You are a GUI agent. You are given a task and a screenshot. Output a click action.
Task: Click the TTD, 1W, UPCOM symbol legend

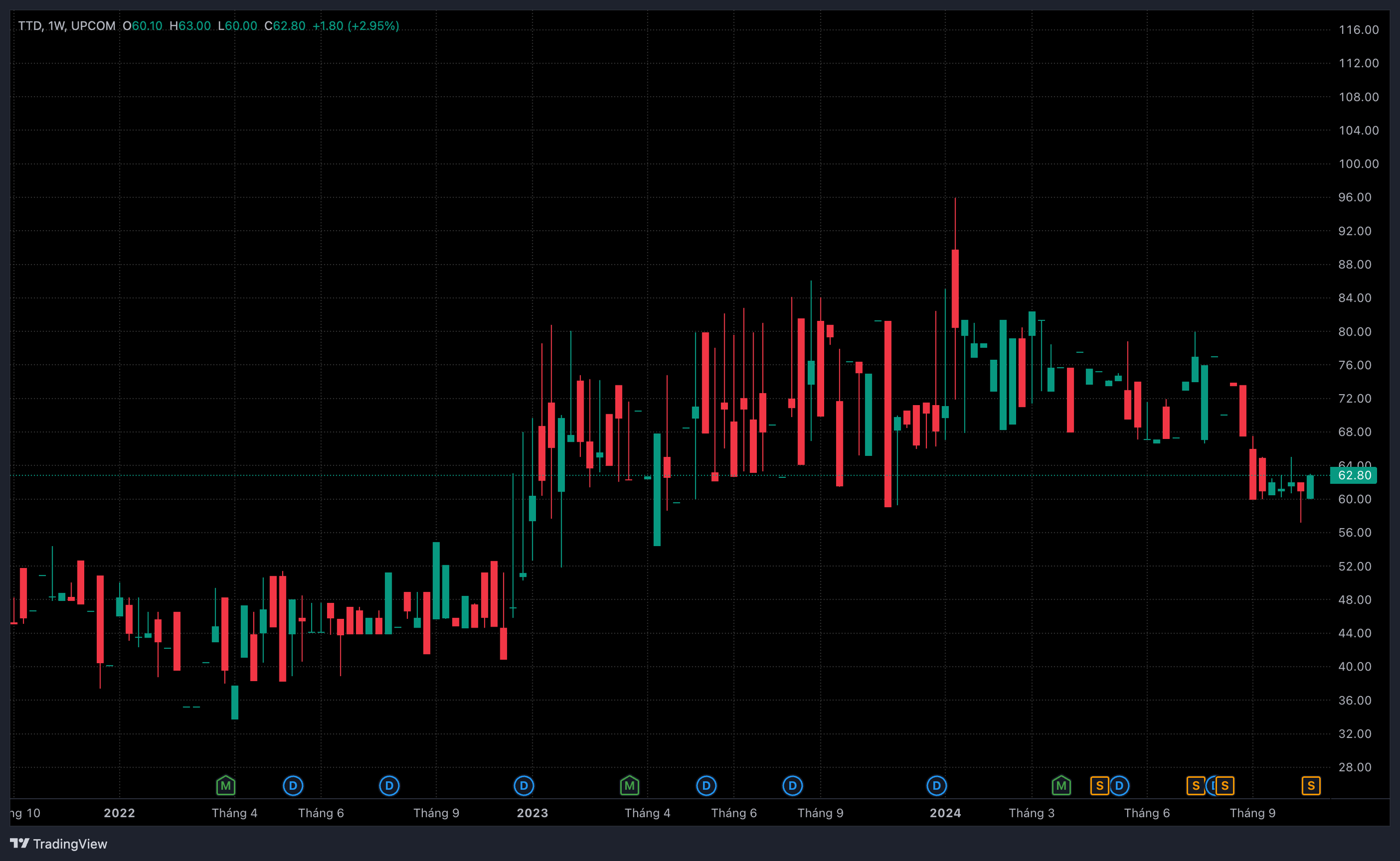[x=67, y=26]
